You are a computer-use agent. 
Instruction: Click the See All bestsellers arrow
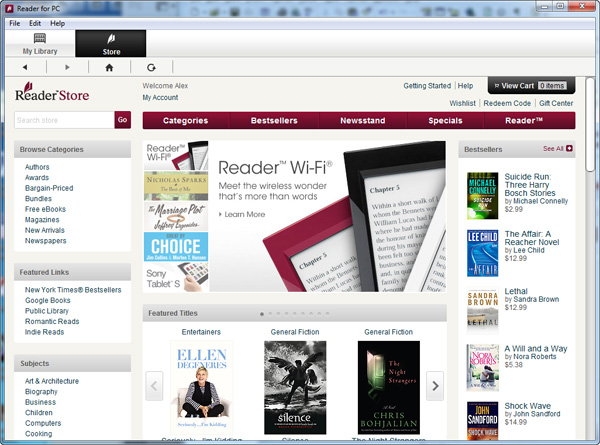point(569,148)
